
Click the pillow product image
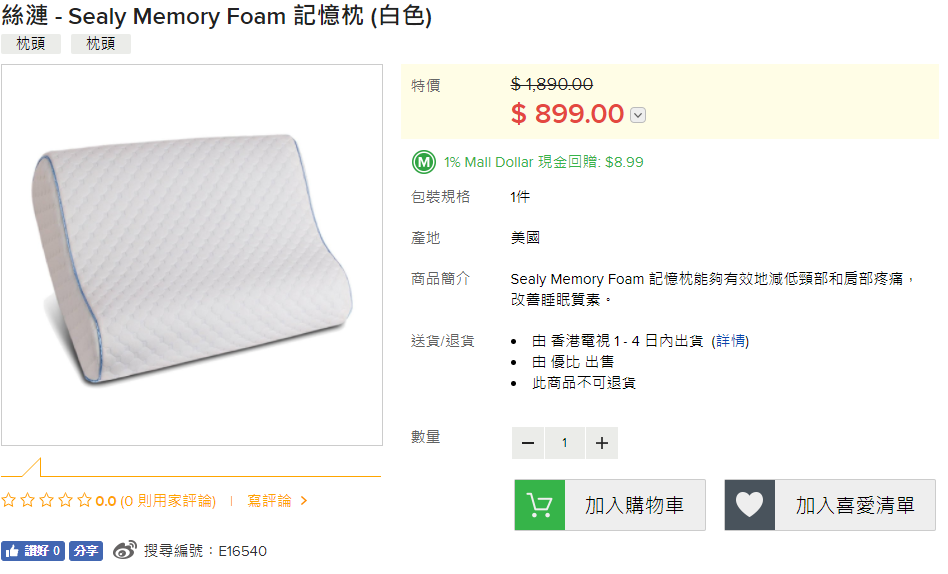point(192,255)
